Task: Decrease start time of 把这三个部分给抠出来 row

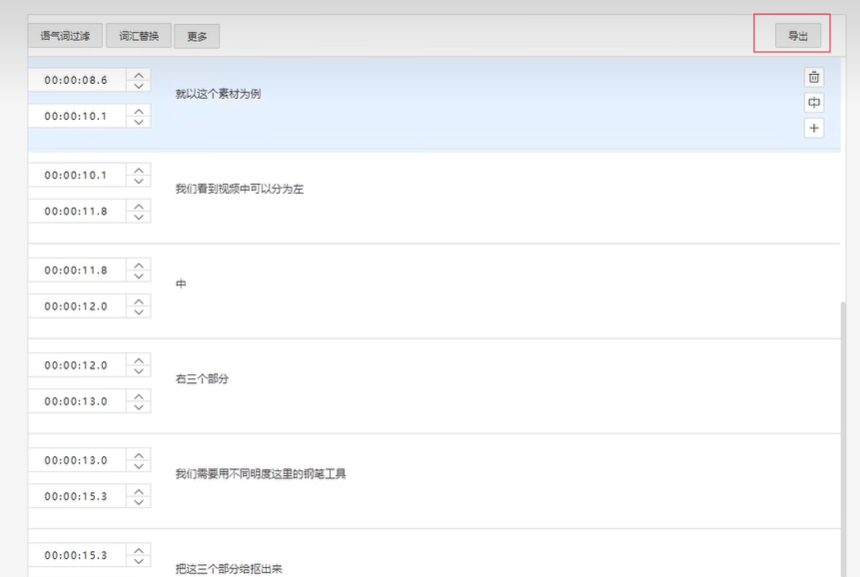Action: click(x=139, y=561)
